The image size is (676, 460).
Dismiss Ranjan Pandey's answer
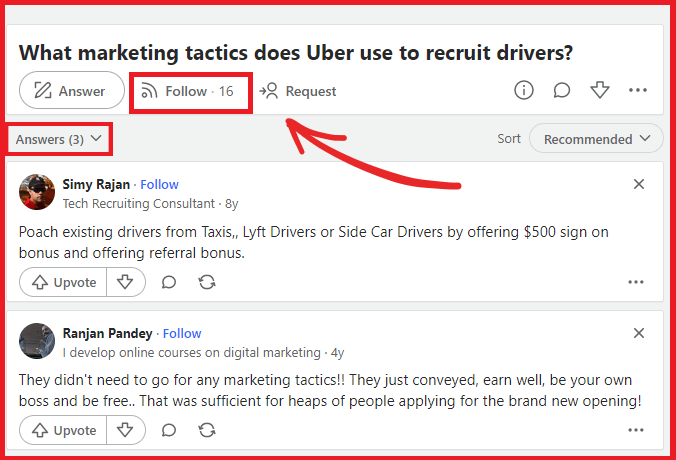[638, 333]
